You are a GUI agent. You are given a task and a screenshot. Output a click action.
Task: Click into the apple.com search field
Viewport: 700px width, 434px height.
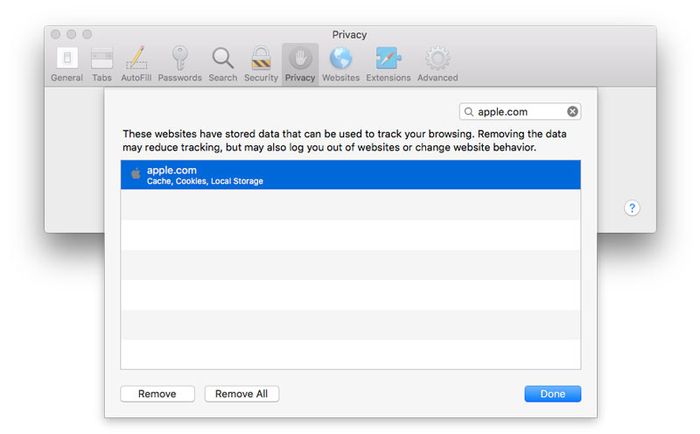click(x=520, y=112)
